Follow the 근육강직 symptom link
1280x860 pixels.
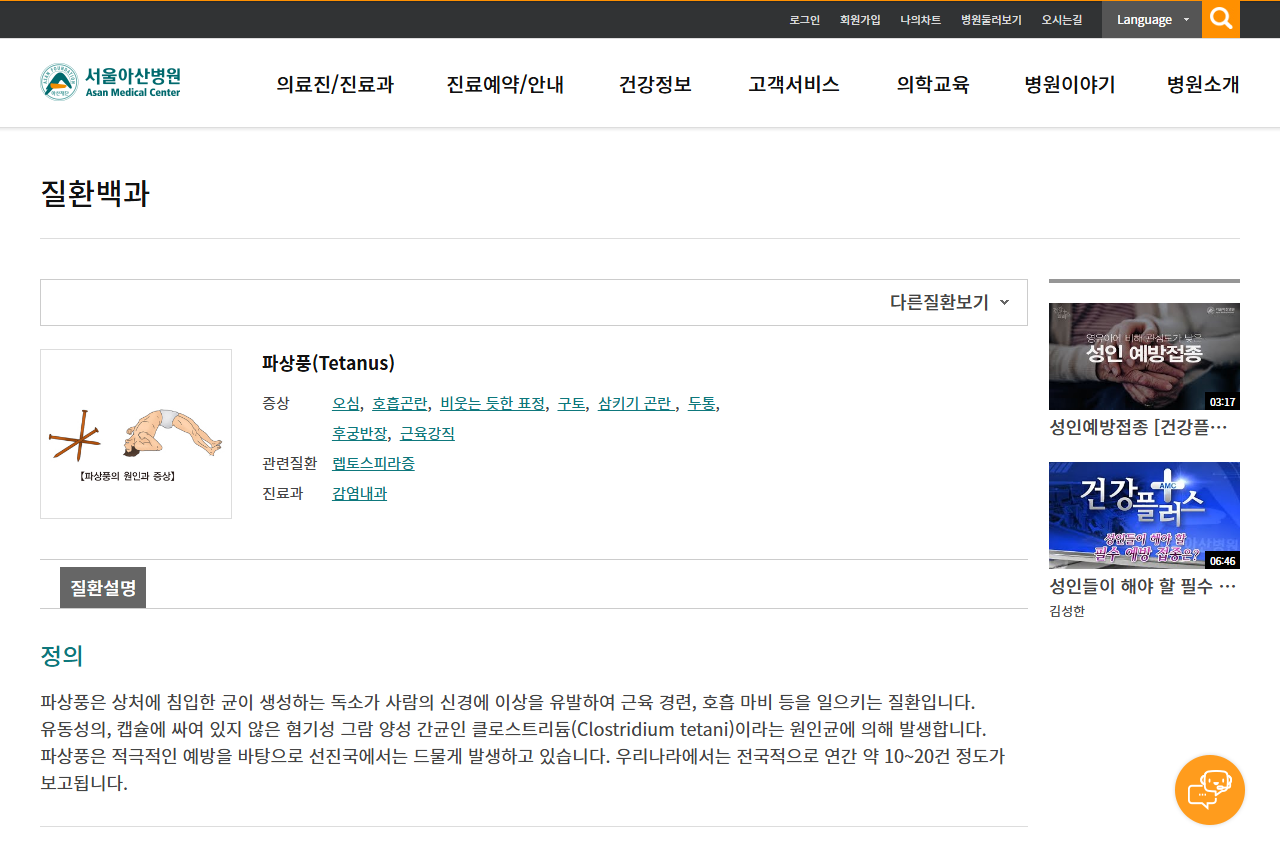[x=427, y=433]
